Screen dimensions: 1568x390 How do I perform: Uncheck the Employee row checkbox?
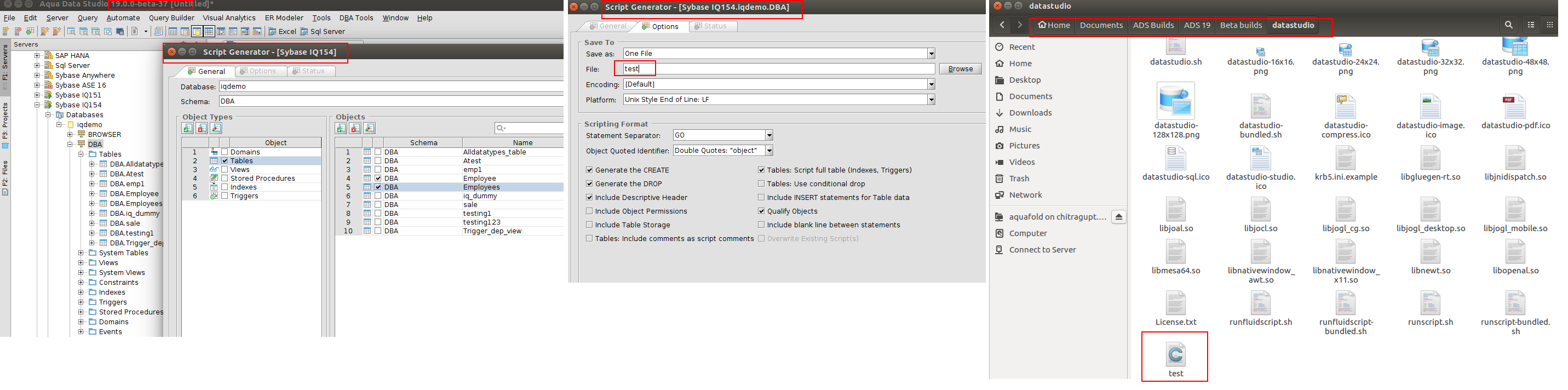tap(378, 179)
